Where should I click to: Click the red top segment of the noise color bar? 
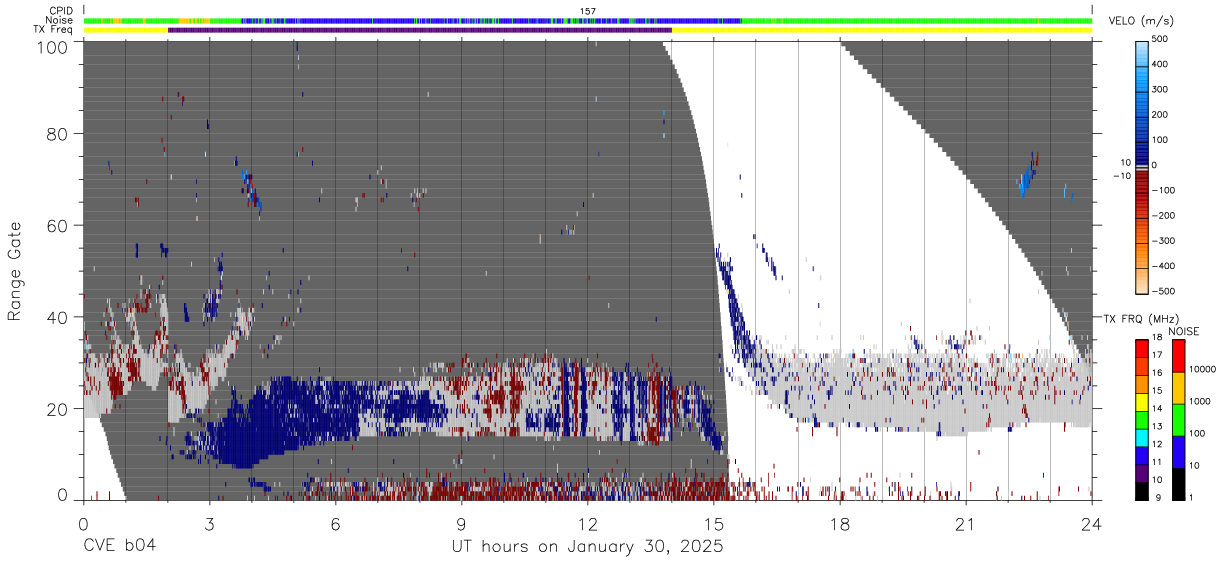[x=1177, y=355]
